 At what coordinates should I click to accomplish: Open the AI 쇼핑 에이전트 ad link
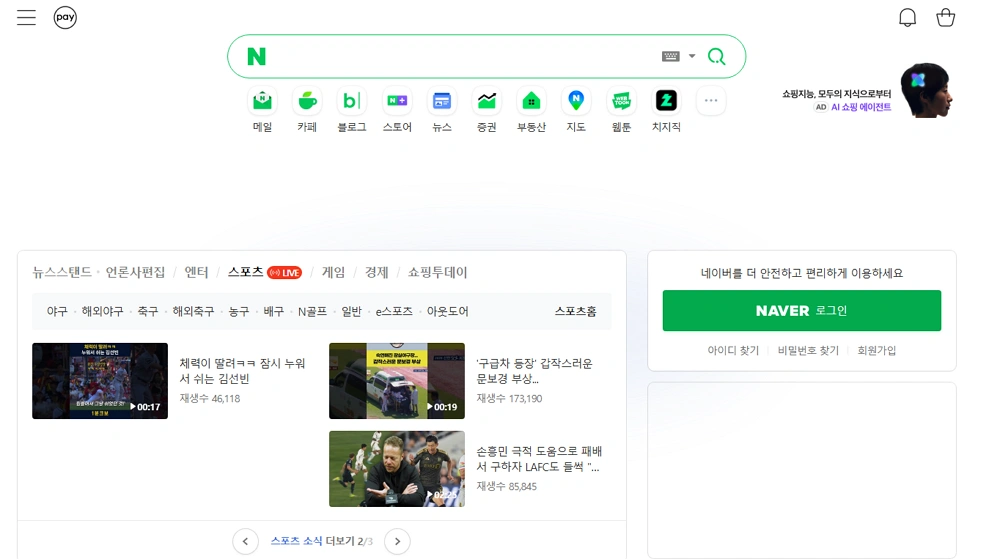click(860, 107)
